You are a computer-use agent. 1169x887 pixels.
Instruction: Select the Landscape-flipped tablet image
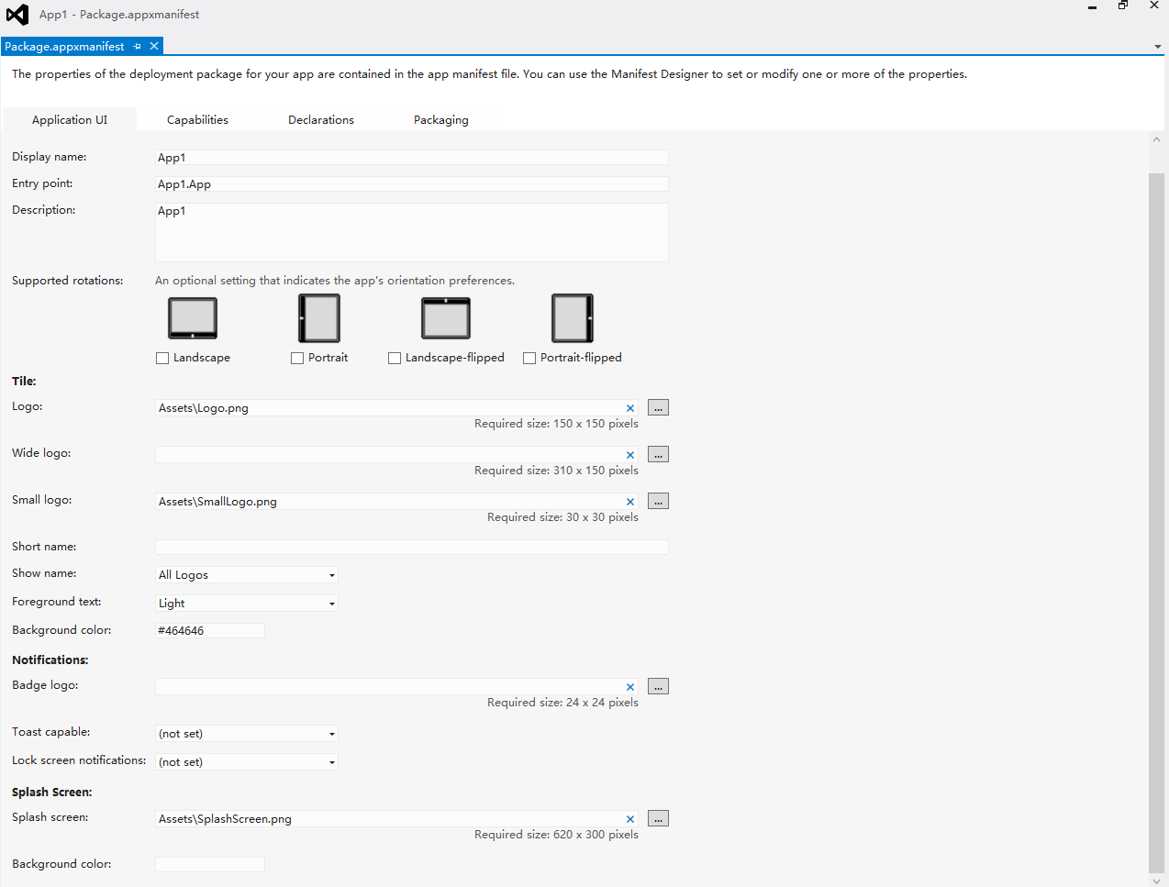446,318
